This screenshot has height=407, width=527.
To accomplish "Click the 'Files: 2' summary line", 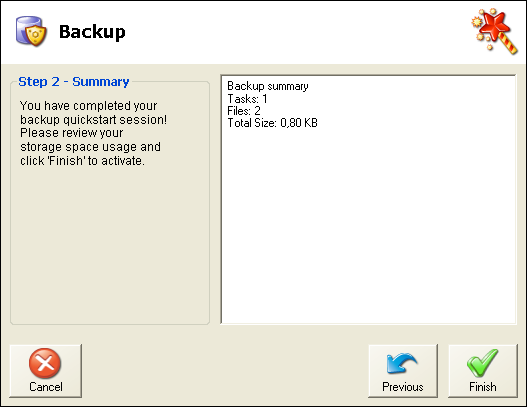I will coord(244,111).
